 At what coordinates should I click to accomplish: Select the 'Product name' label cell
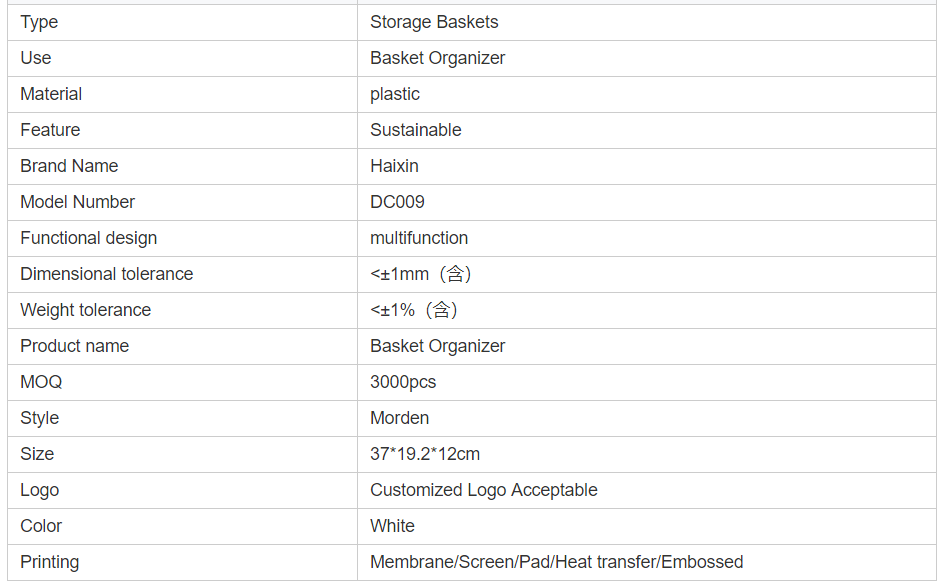[74, 346]
